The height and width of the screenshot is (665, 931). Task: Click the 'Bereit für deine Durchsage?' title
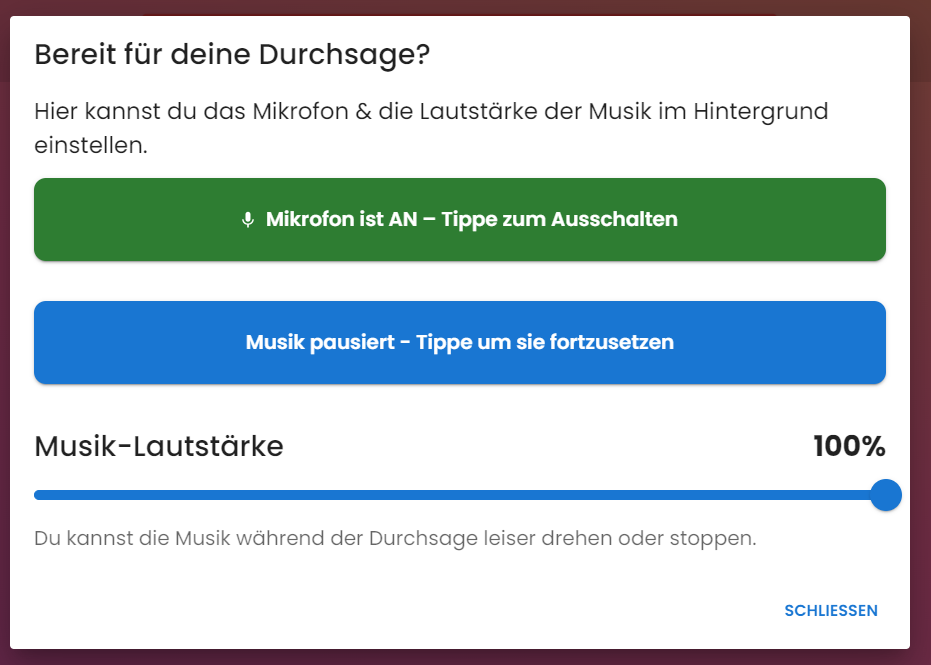pos(232,55)
